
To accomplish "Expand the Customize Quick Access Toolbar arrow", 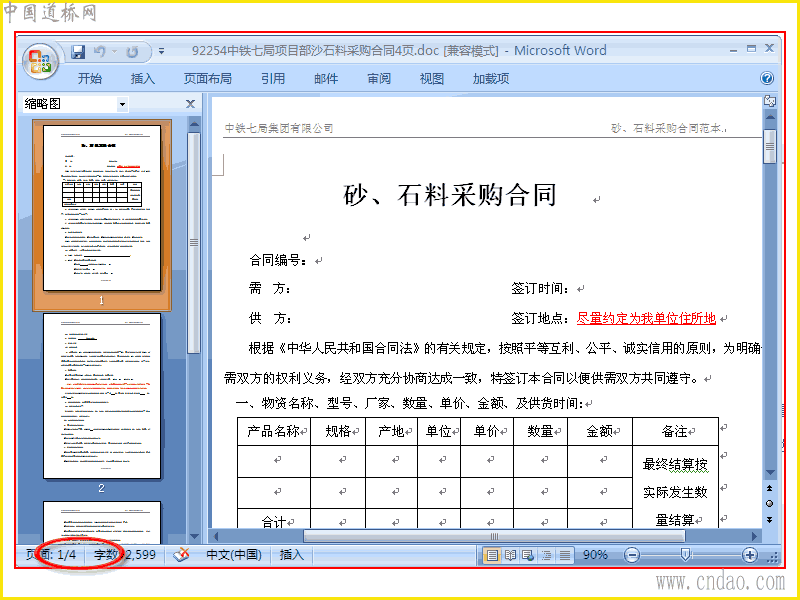I will tap(161, 52).
